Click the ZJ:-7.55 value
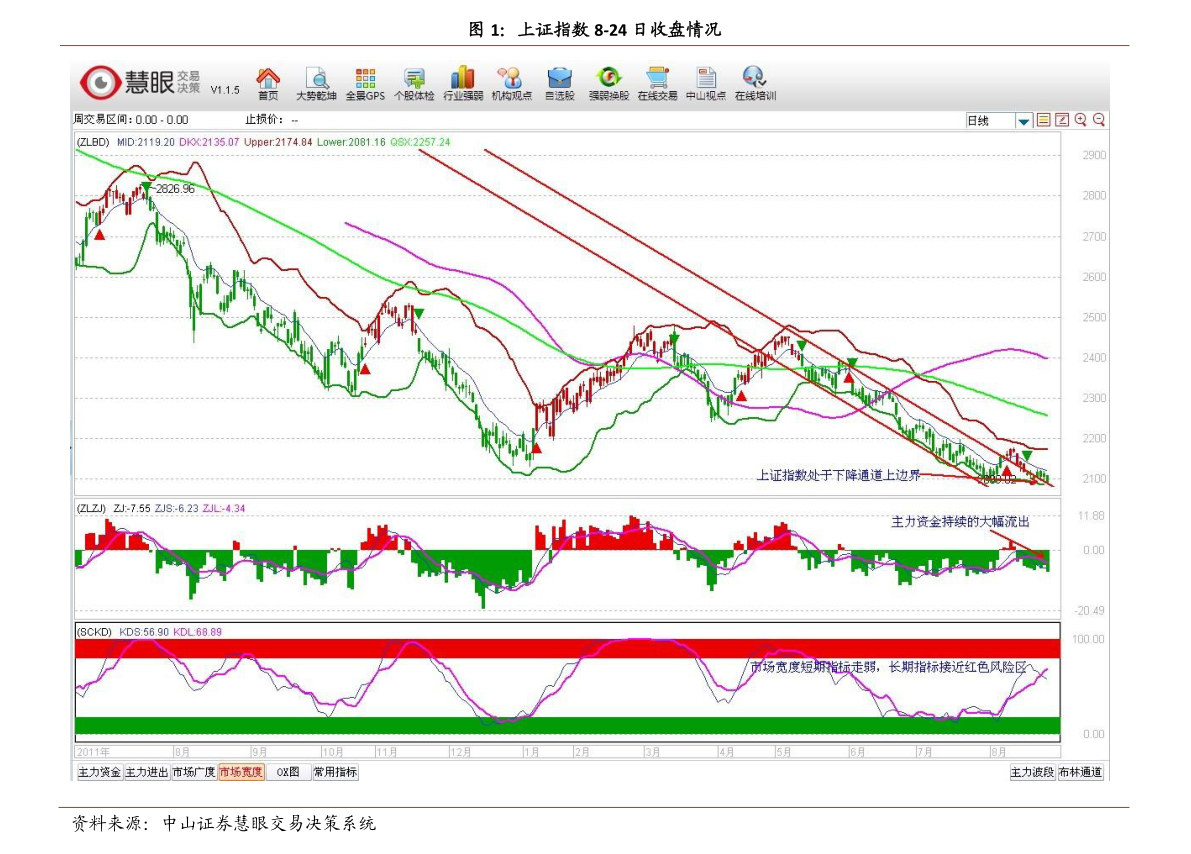 coord(132,508)
